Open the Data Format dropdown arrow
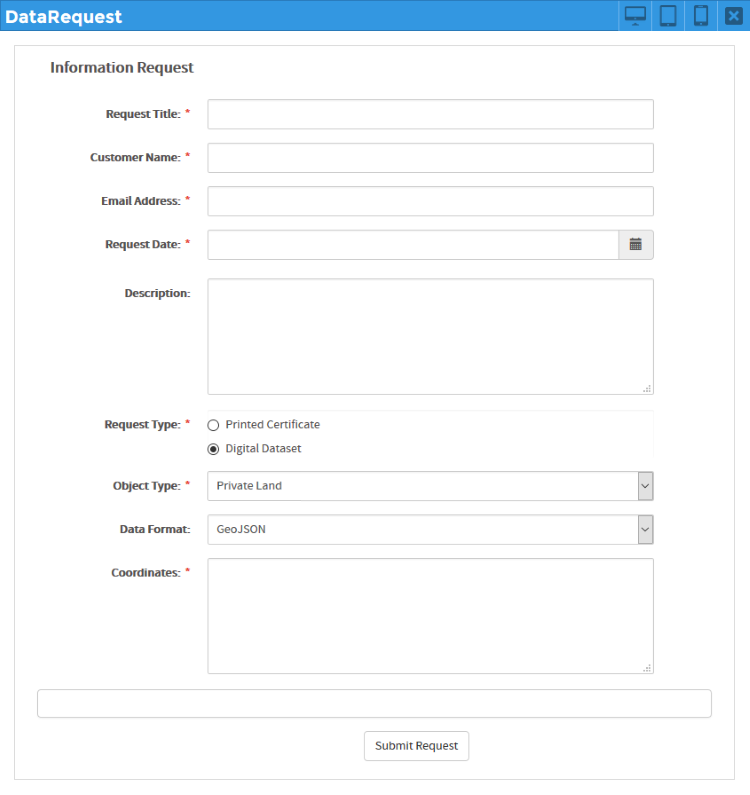The height and width of the screenshot is (795, 750). tap(645, 529)
